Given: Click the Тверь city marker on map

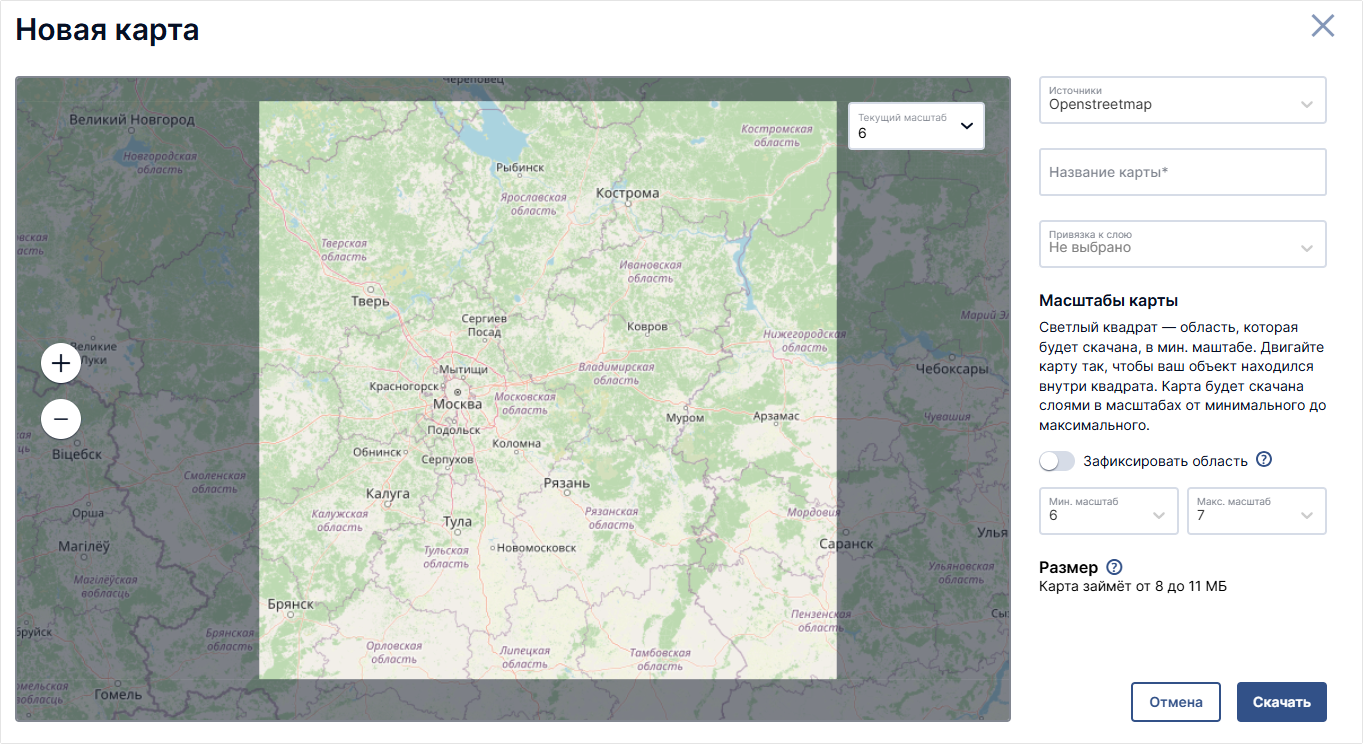Looking at the screenshot, I should click(x=371, y=288).
